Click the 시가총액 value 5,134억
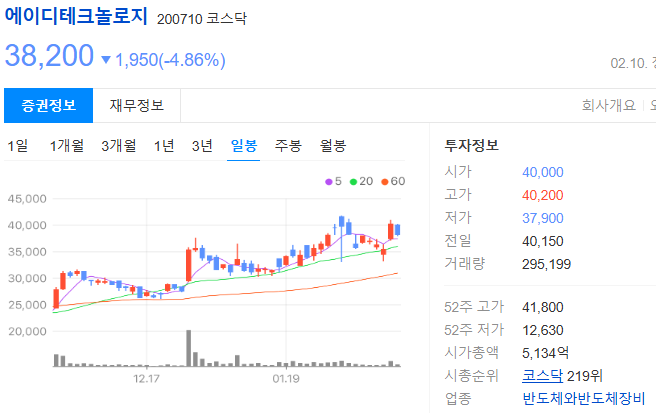656x413 pixels. (545, 353)
